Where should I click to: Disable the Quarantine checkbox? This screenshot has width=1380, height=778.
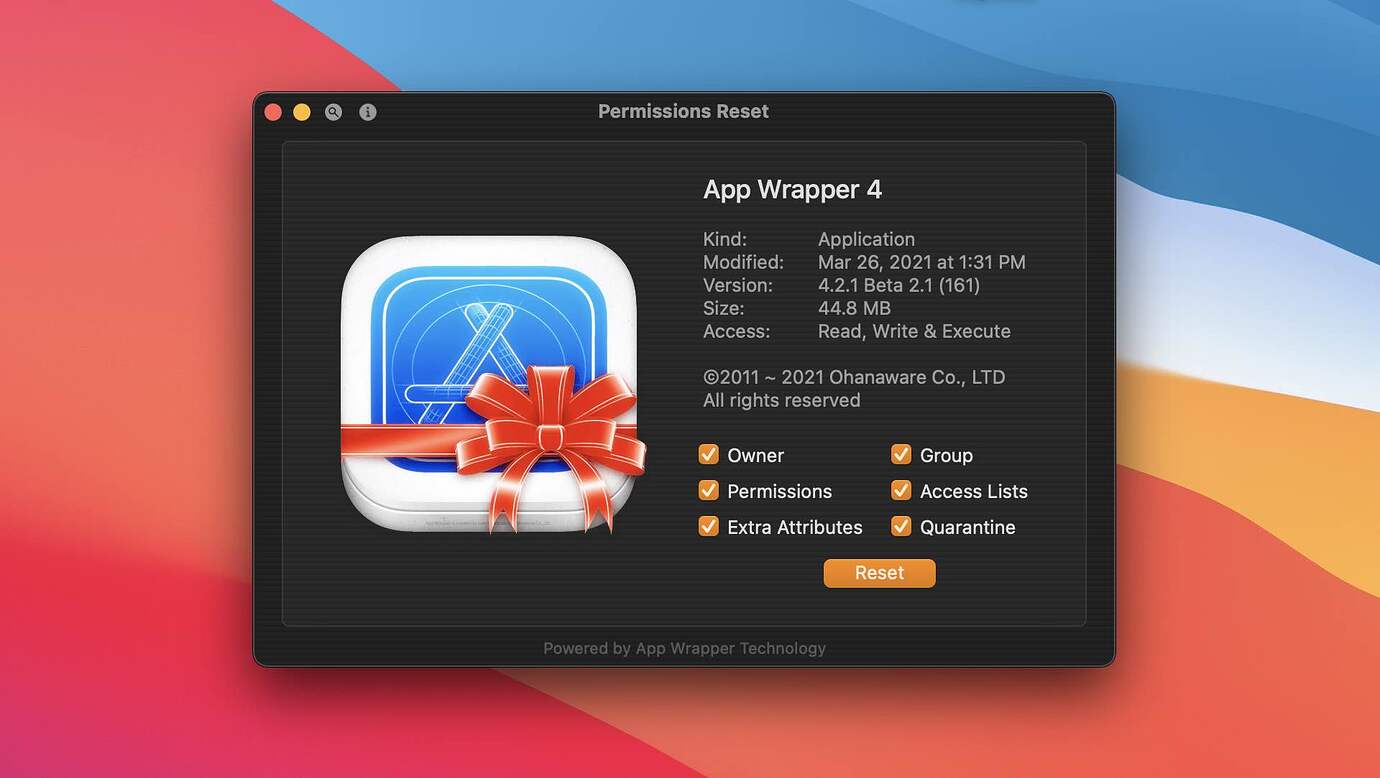[x=901, y=526]
